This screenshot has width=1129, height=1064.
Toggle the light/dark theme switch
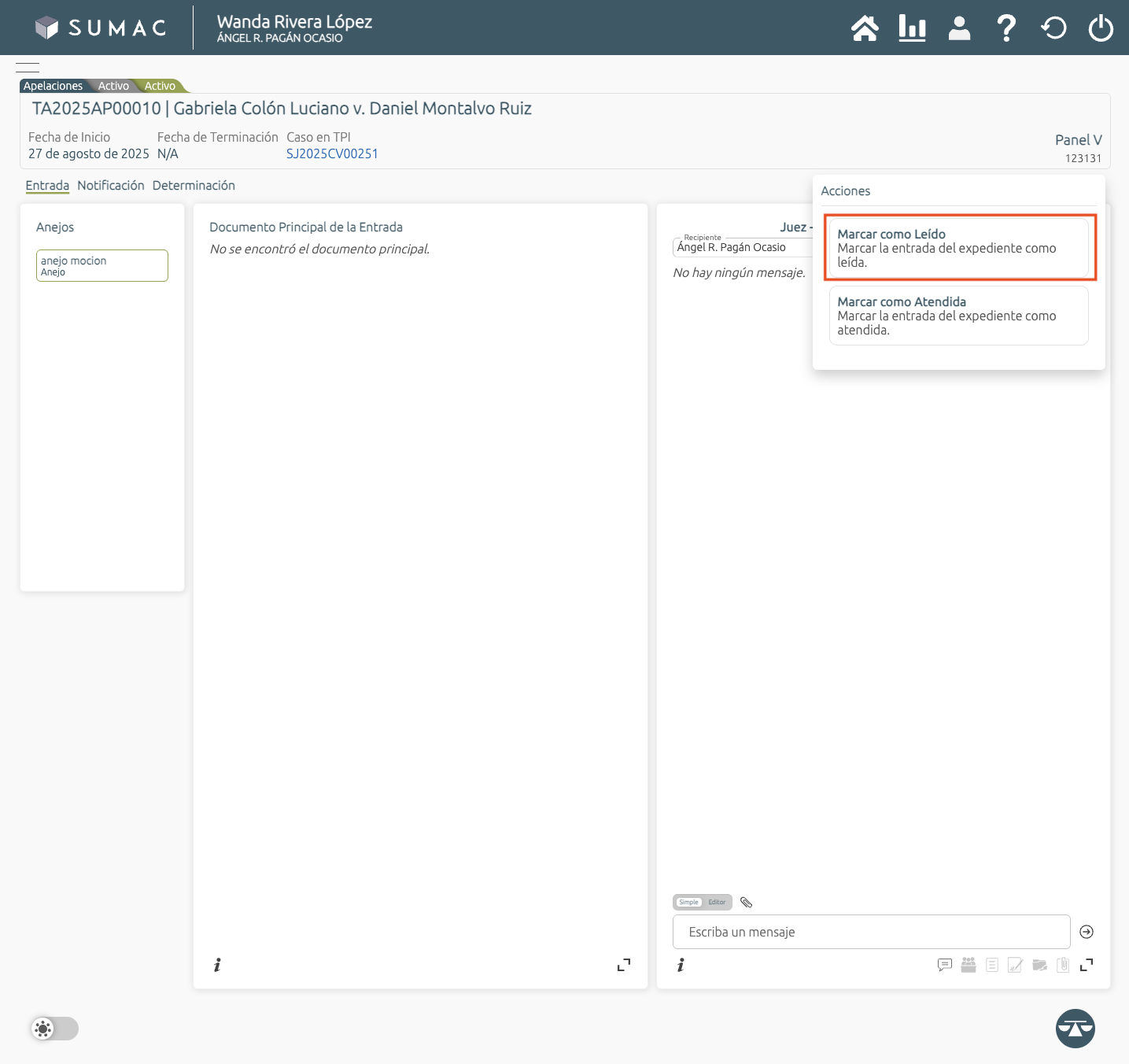tap(55, 1029)
